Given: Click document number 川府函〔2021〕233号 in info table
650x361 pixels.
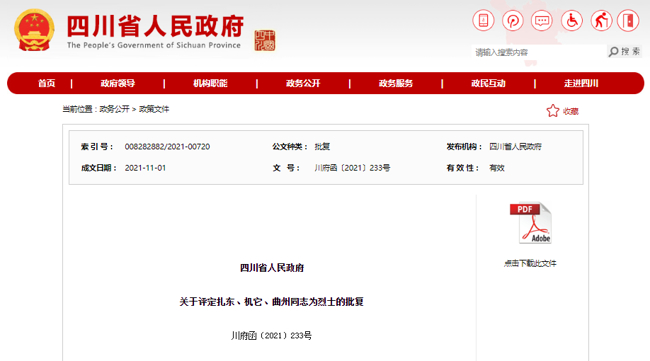Looking at the screenshot, I should click(x=352, y=168).
